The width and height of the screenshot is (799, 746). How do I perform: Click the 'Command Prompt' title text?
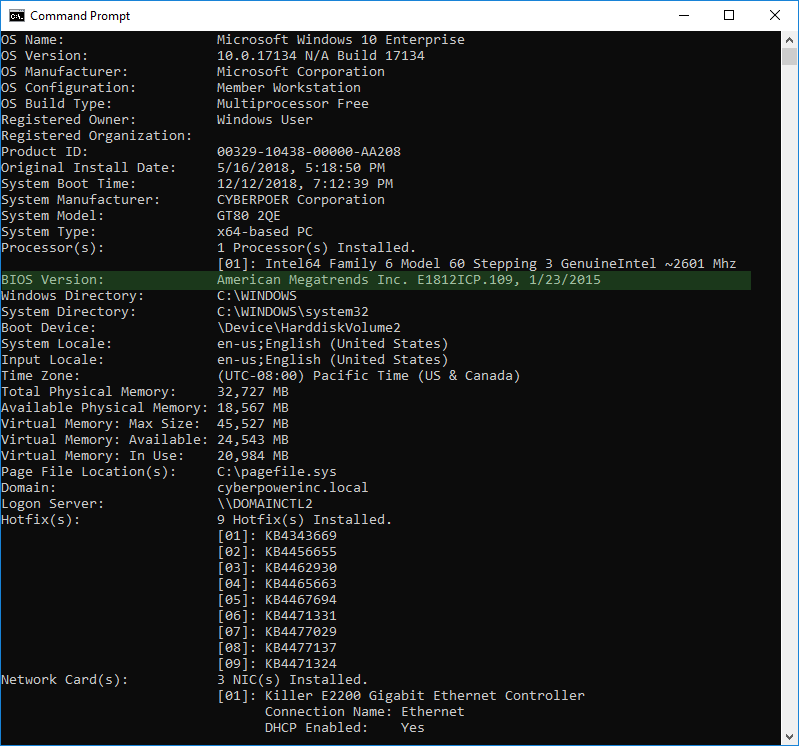[x=80, y=16]
